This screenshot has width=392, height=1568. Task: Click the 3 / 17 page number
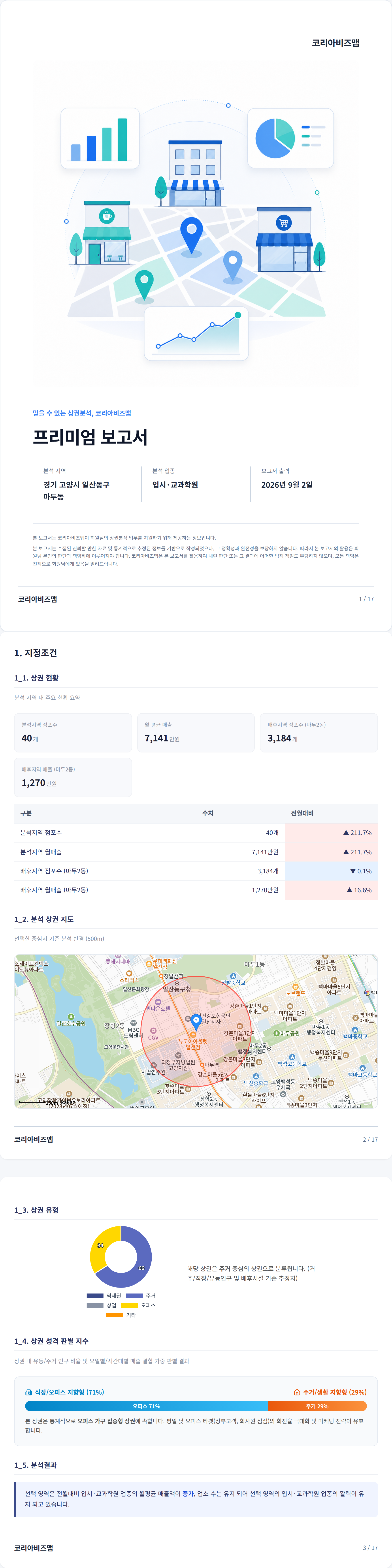[370, 1548]
